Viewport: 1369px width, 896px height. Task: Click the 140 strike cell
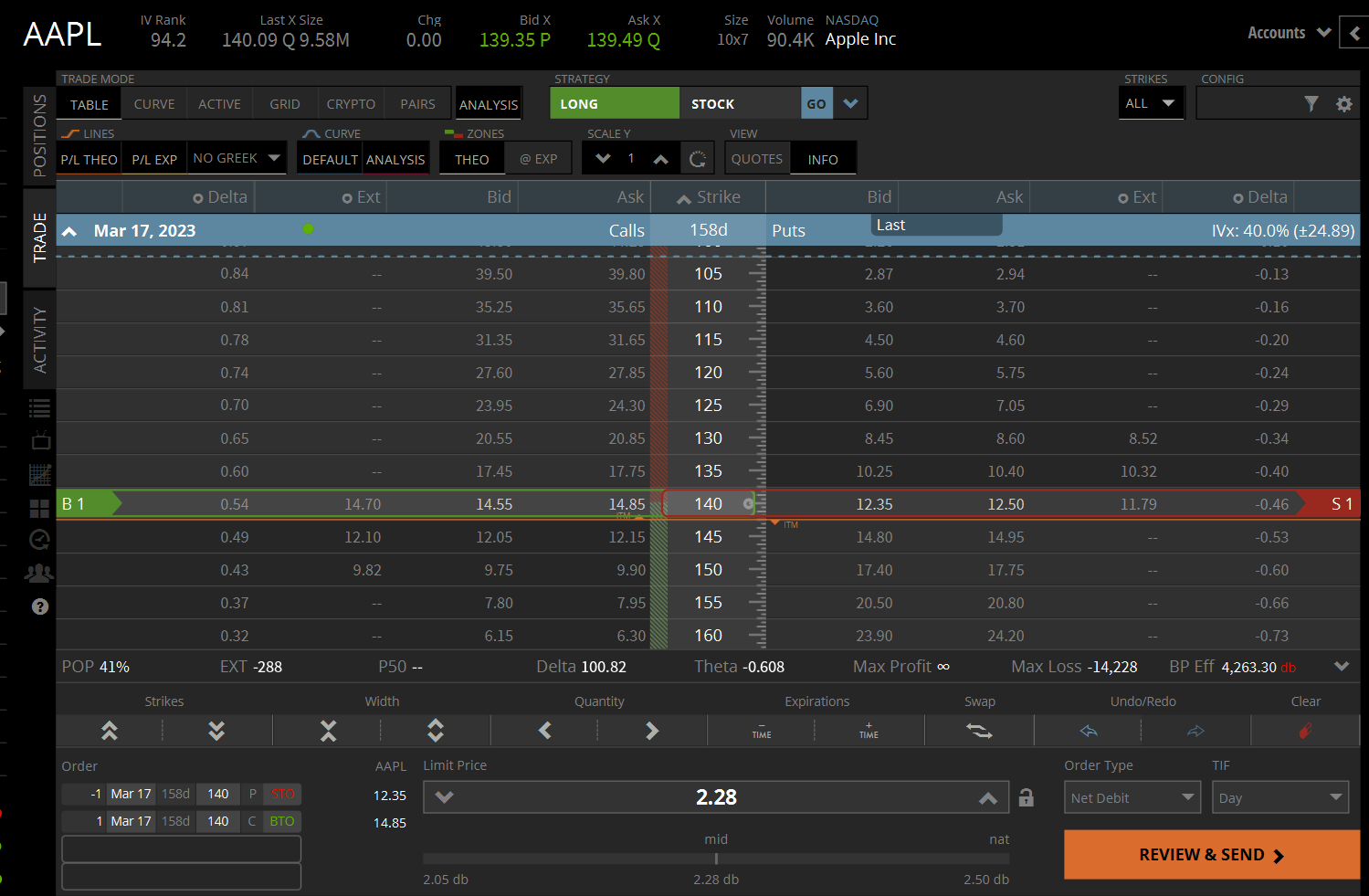(x=709, y=504)
